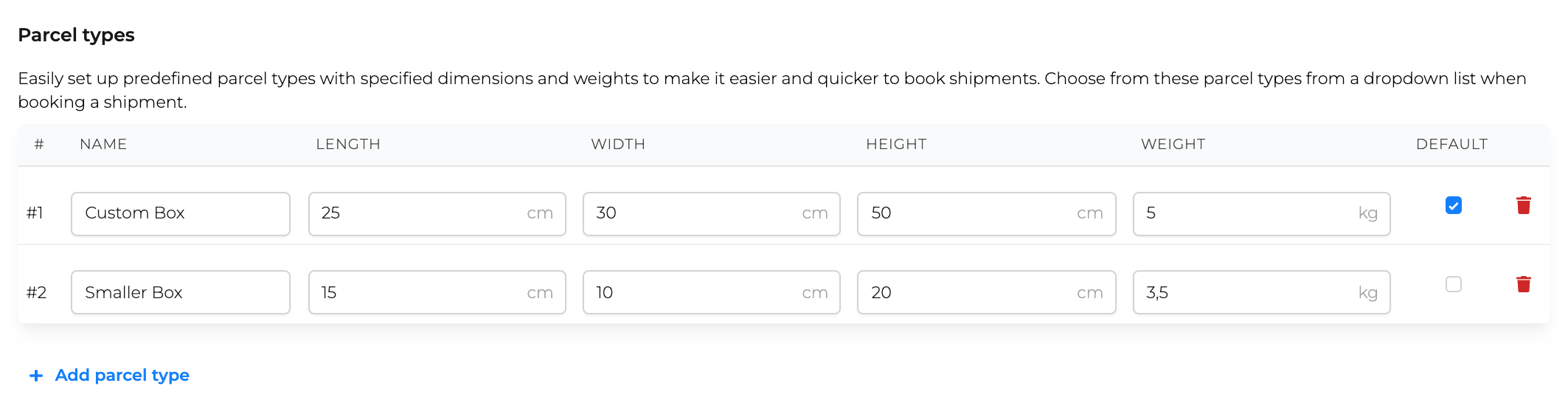Click the LENGTH column header
This screenshot has height=403, width=1568.
point(348,144)
